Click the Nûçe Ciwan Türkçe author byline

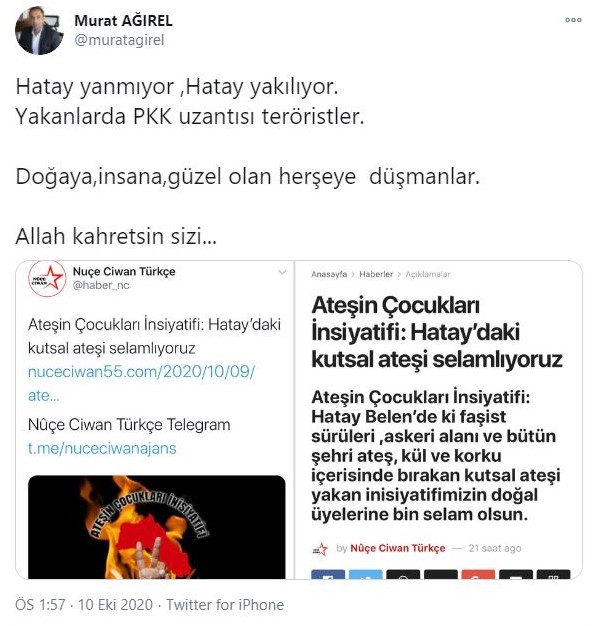pyautogui.click(x=398, y=548)
